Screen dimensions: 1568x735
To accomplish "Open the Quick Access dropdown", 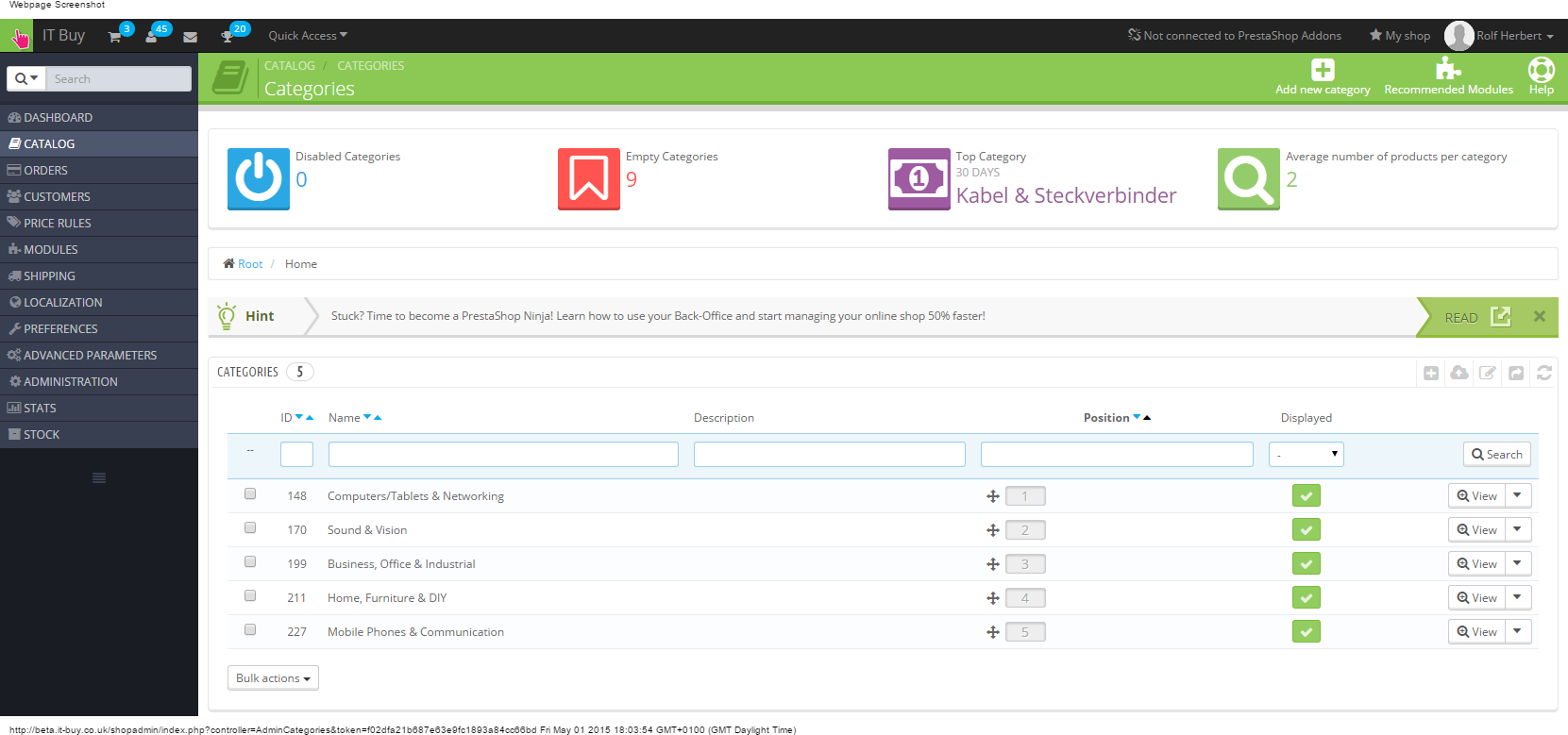I will (308, 36).
